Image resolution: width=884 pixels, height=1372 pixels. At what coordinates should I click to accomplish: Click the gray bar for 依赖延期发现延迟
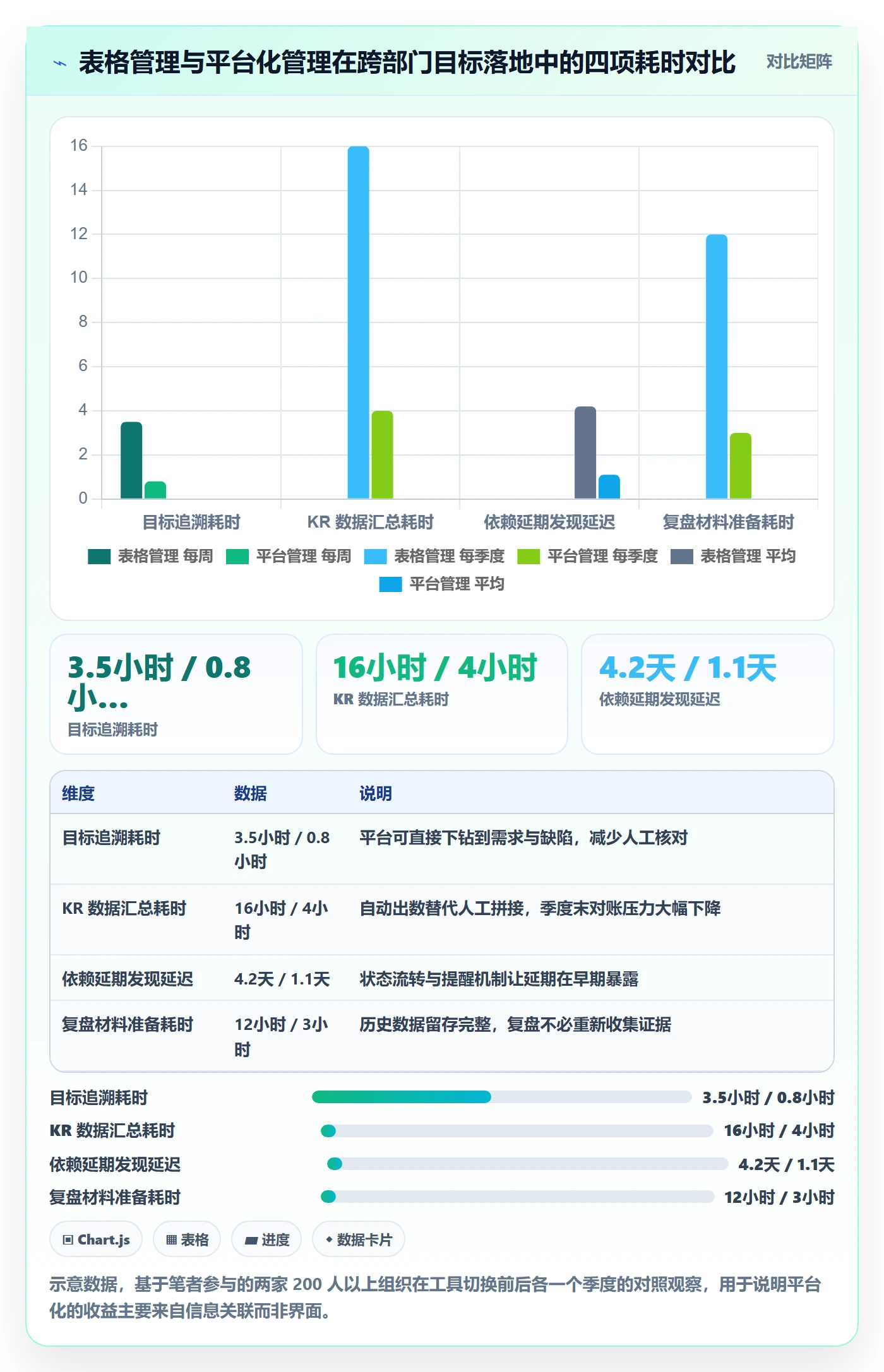pyautogui.click(x=585, y=452)
